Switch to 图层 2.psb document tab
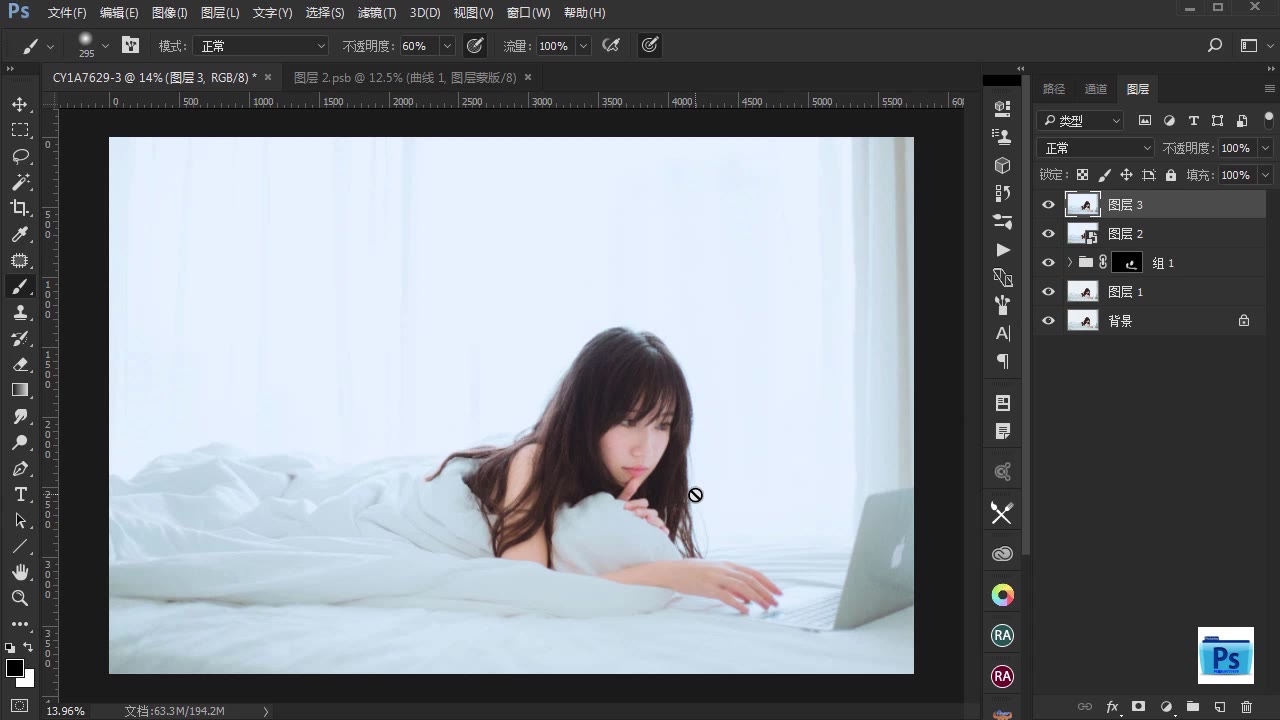The width and height of the screenshot is (1280, 720). [x=405, y=77]
